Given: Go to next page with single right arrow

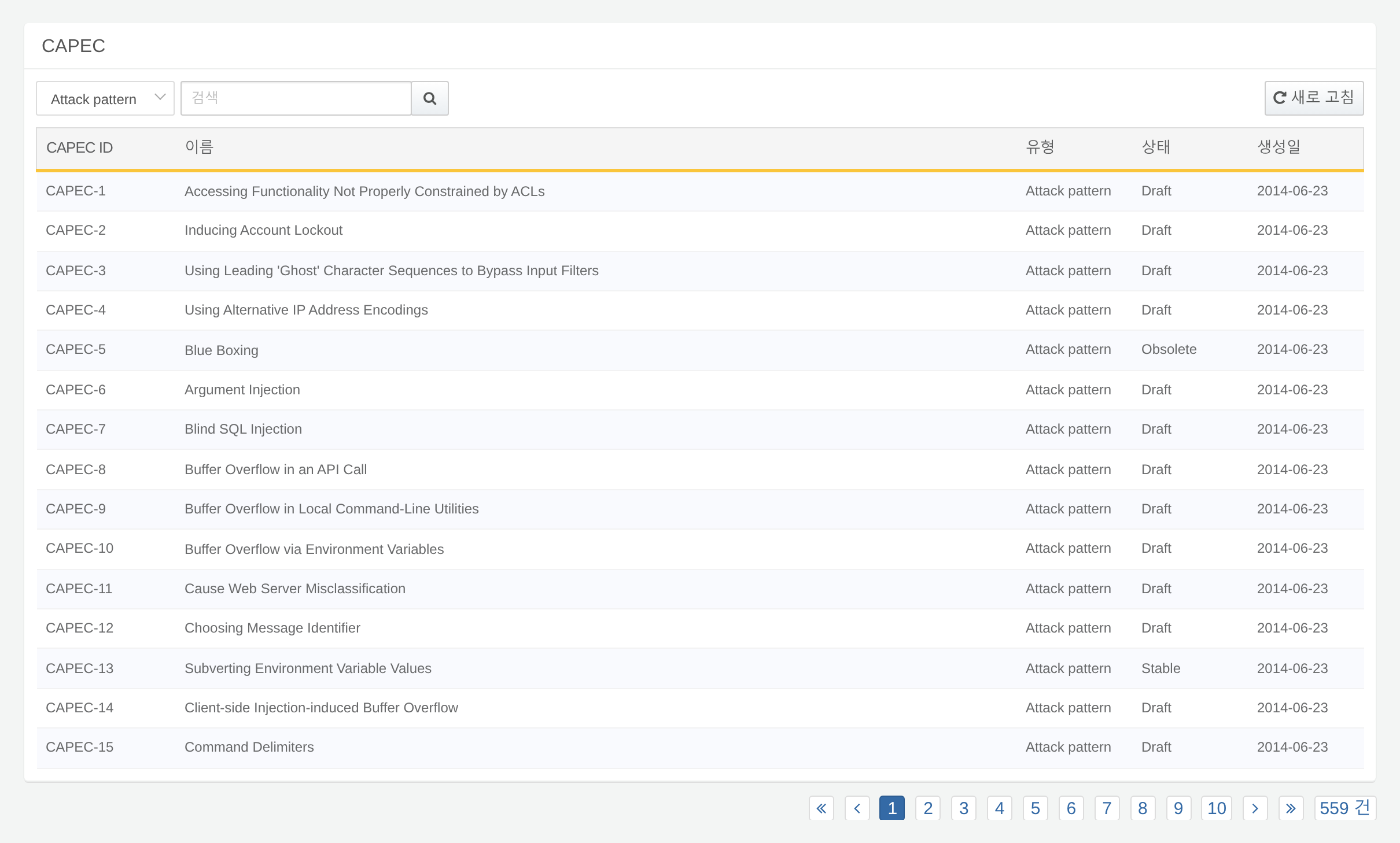Looking at the screenshot, I should pyautogui.click(x=1255, y=808).
